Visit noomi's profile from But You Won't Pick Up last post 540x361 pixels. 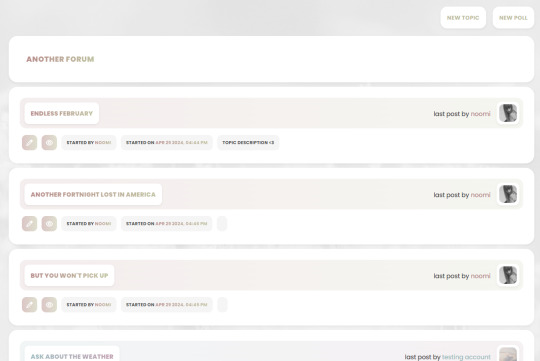480,276
